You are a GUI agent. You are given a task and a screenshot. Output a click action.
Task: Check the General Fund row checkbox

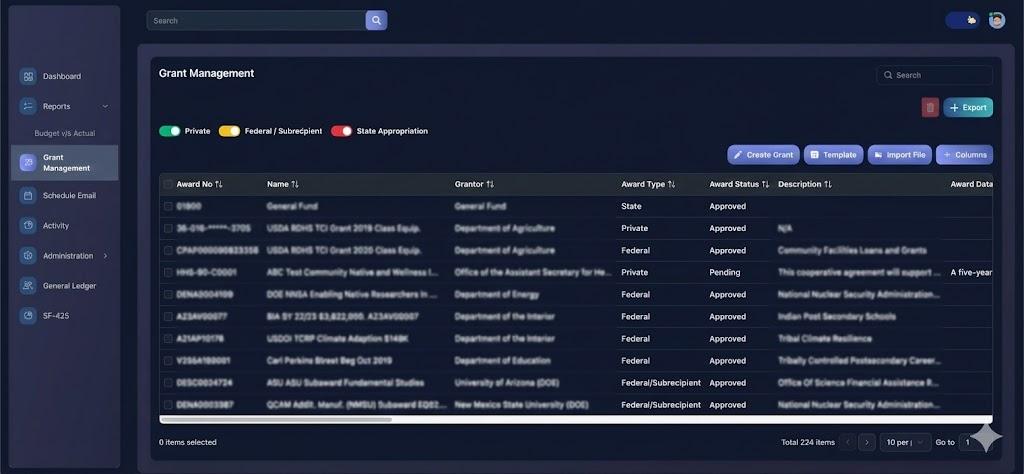(168, 206)
